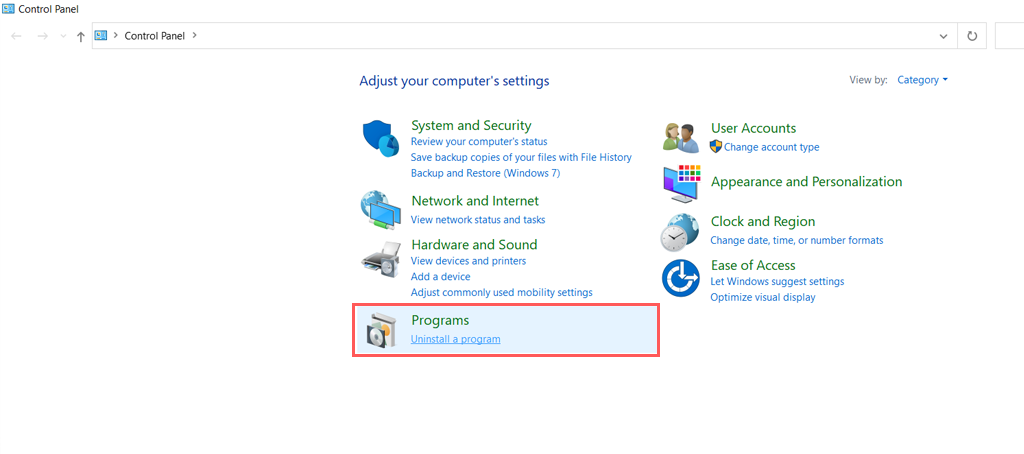Click the Clock and Region icon
Screen dimensions: 1024x454
coord(680,232)
